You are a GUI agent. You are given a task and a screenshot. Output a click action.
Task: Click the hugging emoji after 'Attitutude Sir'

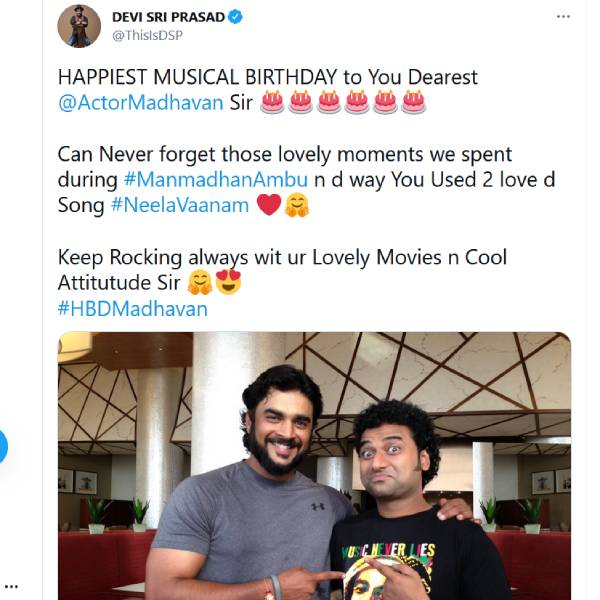pyautogui.click(x=200, y=283)
